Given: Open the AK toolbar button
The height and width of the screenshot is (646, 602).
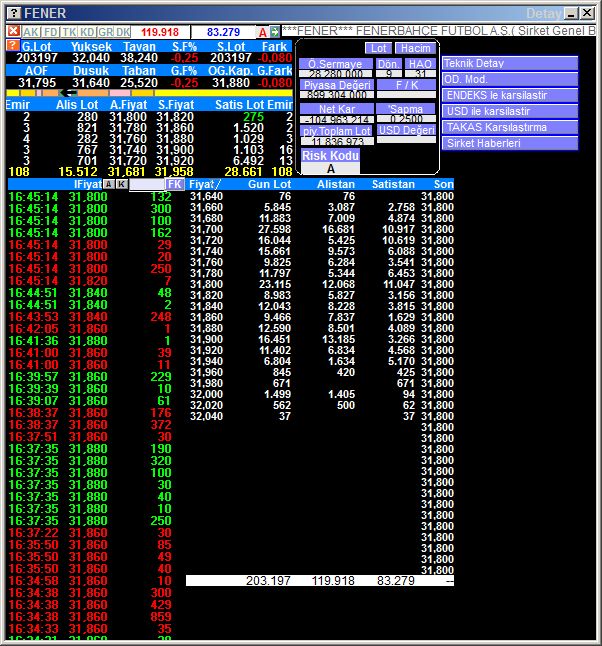Looking at the screenshot, I should coord(31,32).
